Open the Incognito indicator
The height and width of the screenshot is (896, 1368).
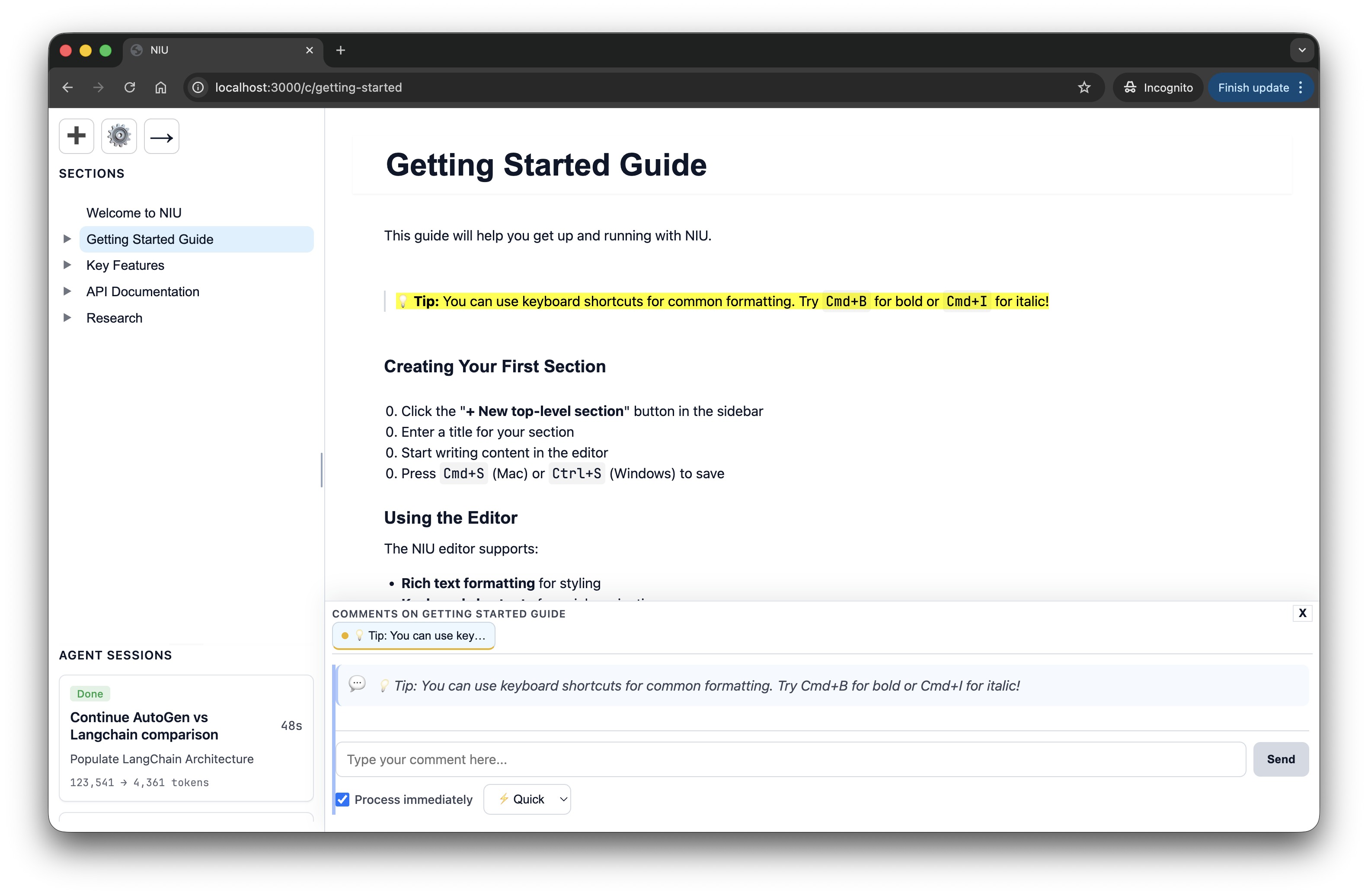click(1158, 87)
